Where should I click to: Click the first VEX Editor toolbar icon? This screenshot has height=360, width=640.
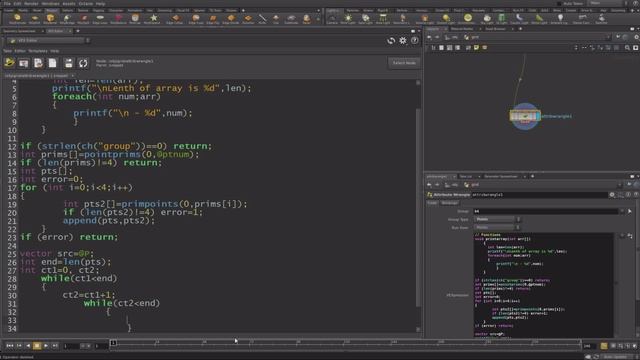click(9, 63)
